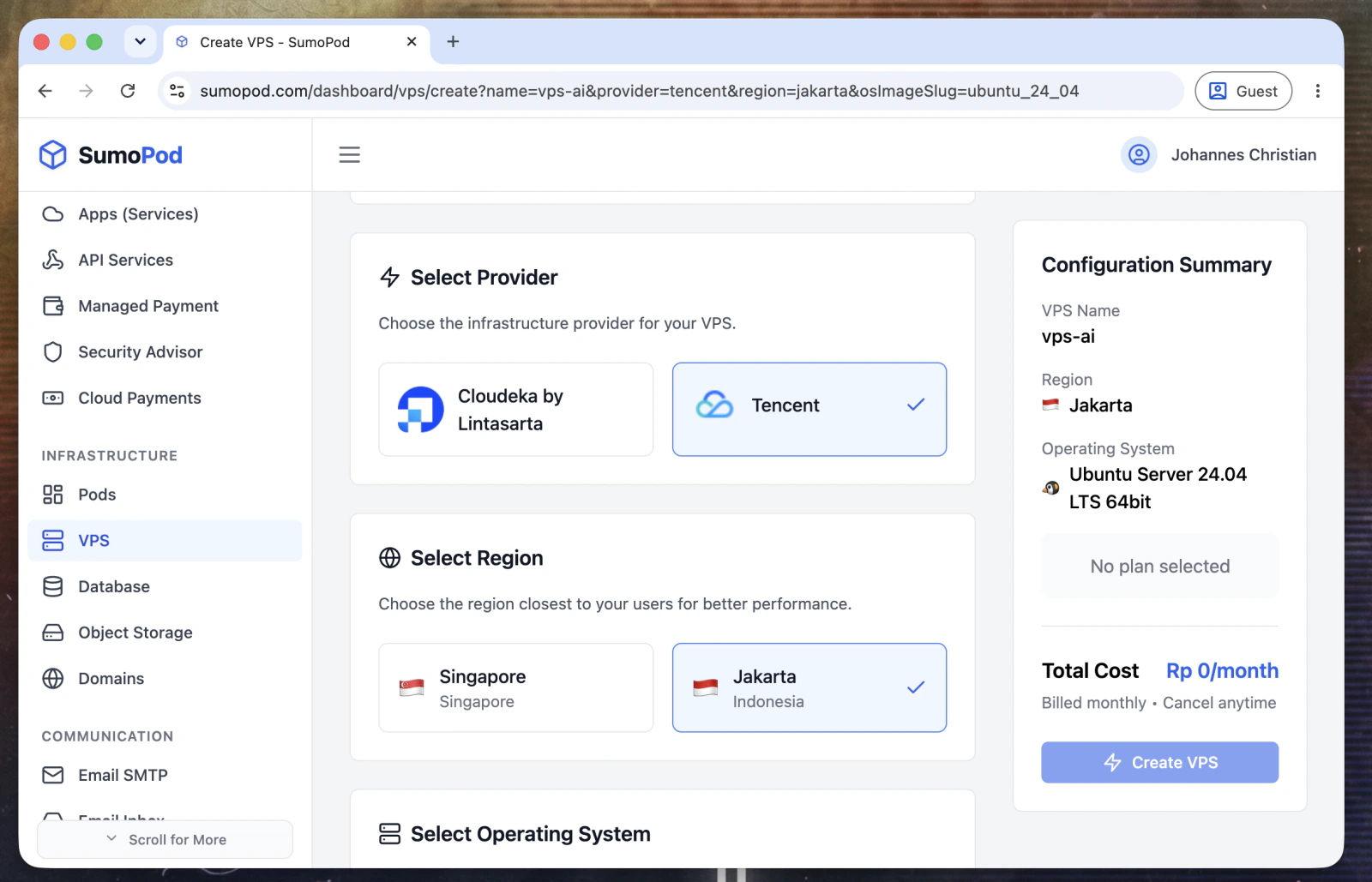This screenshot has width=1372, height=882.
Task: Click the Pods grid icon
Action: click(x=53, y=495)
